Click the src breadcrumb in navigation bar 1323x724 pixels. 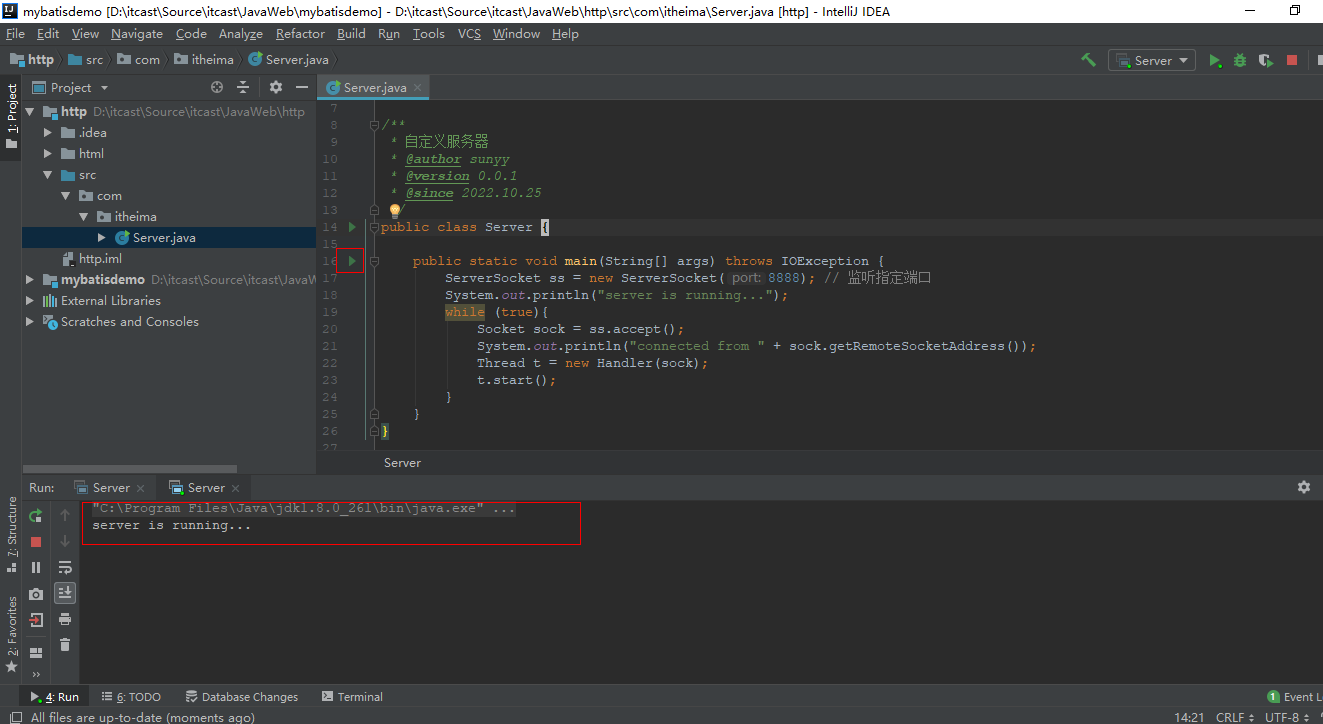86,60
